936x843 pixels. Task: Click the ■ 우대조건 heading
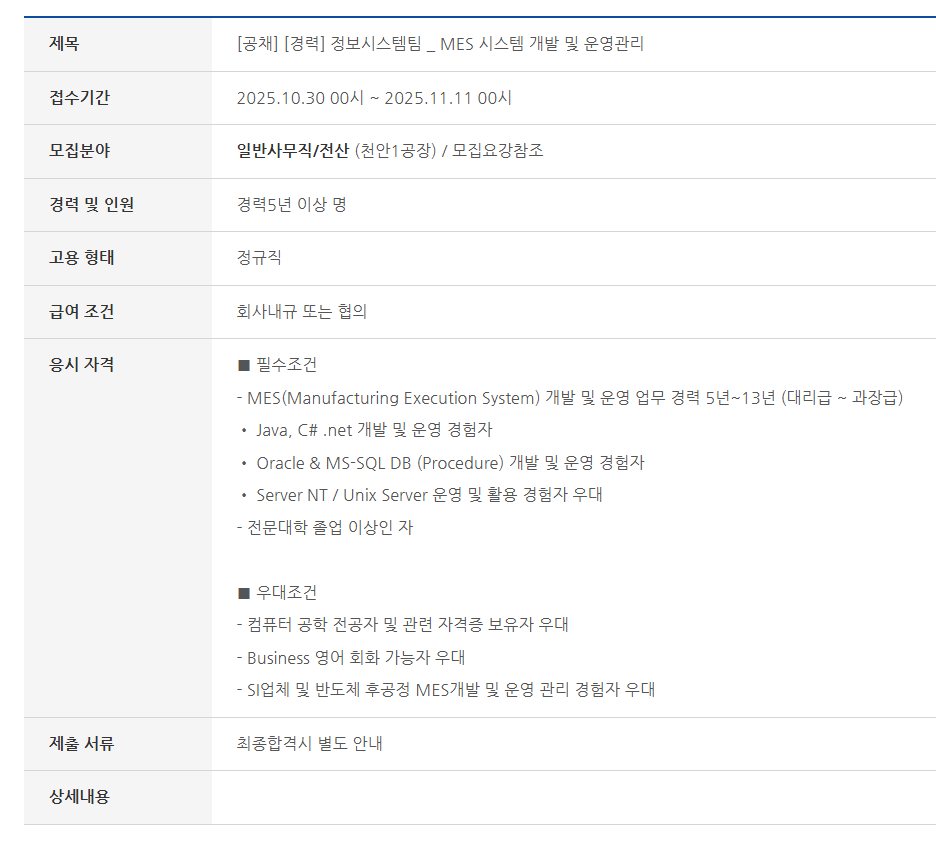[x=277, y=592]
